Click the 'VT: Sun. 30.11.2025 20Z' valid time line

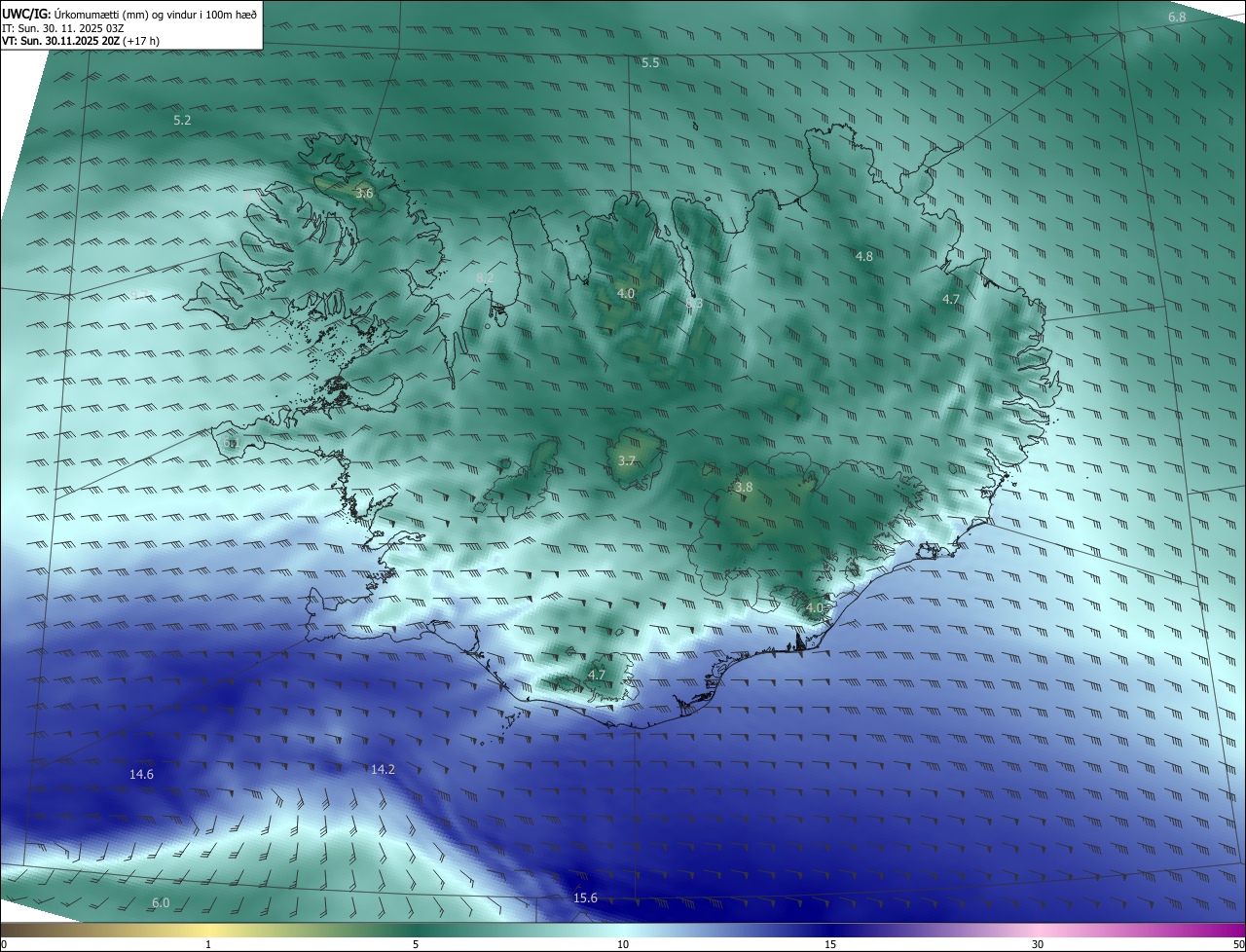(81, 41)
